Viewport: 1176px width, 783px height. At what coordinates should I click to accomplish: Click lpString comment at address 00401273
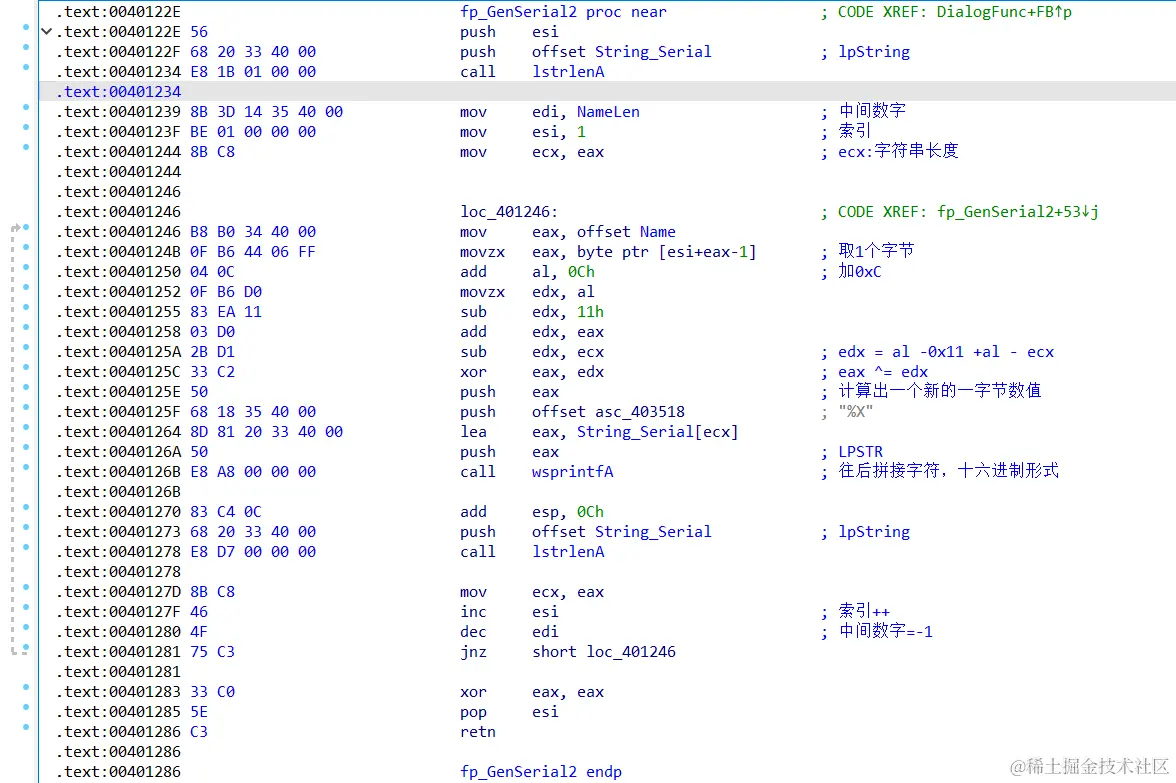click(874, 532)
